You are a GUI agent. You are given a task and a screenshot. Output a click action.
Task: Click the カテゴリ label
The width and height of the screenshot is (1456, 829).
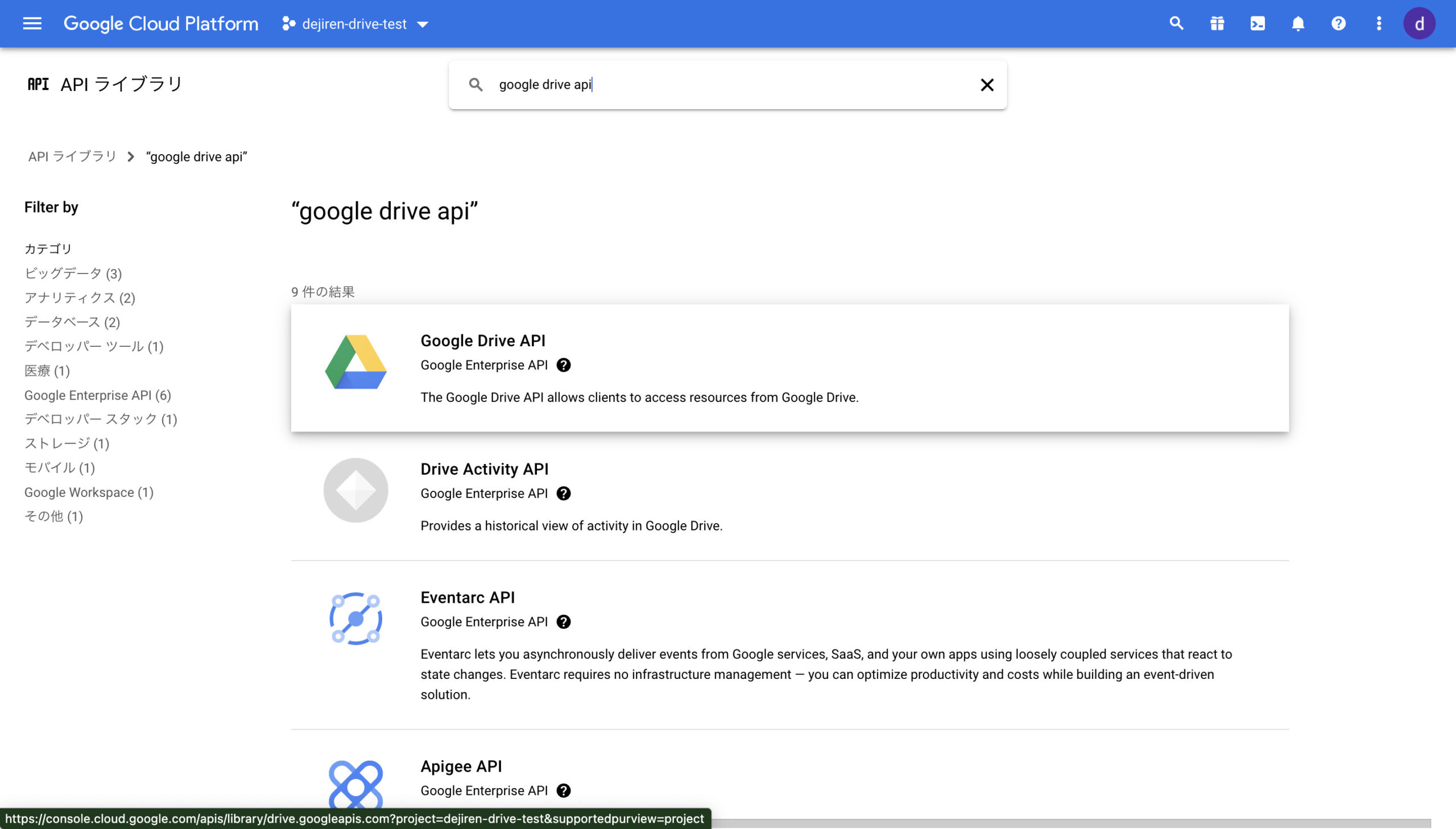coord(48,249)
